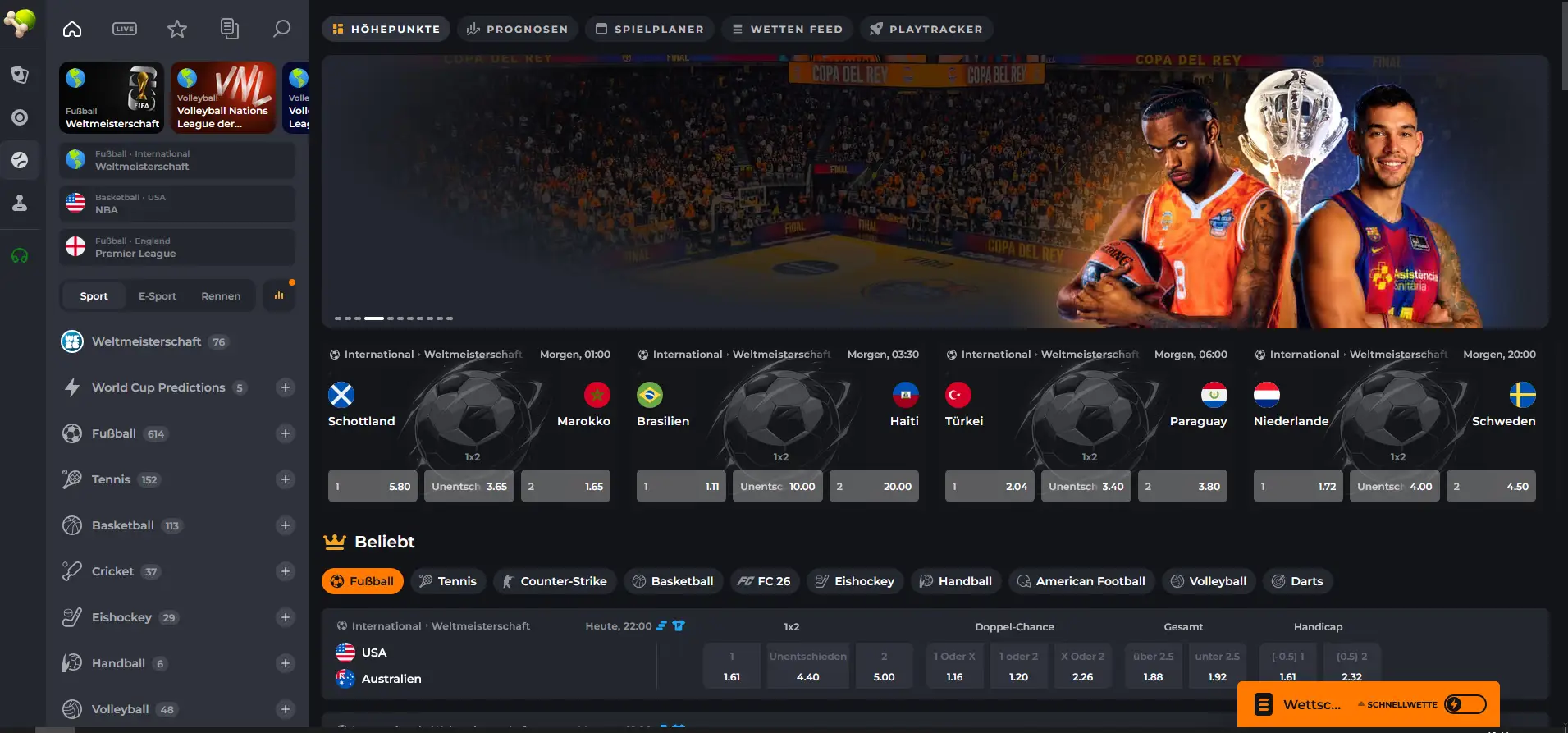This screenshot has width=1568, height=733.
Task: Open the roulette chip icon in left rail
Action: [20, 117]
